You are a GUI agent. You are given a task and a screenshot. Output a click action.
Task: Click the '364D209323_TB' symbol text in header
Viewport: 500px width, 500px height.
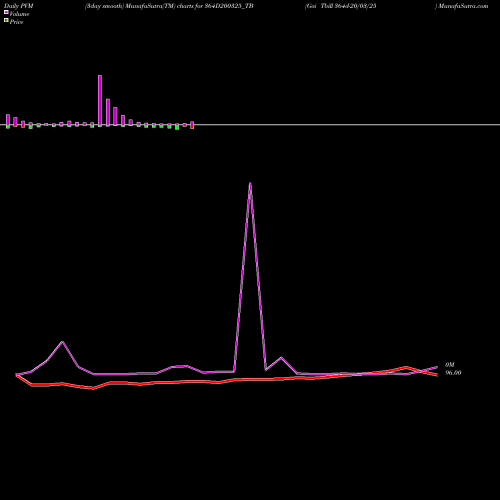click(229, 6)
